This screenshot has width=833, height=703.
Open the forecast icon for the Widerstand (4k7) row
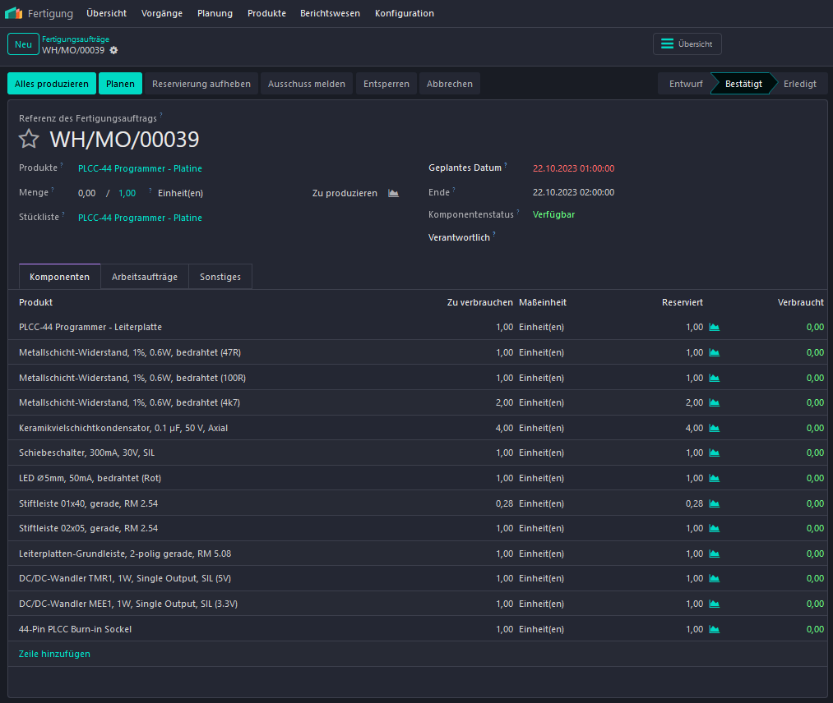pyautogui.click(x=715, y=403)
